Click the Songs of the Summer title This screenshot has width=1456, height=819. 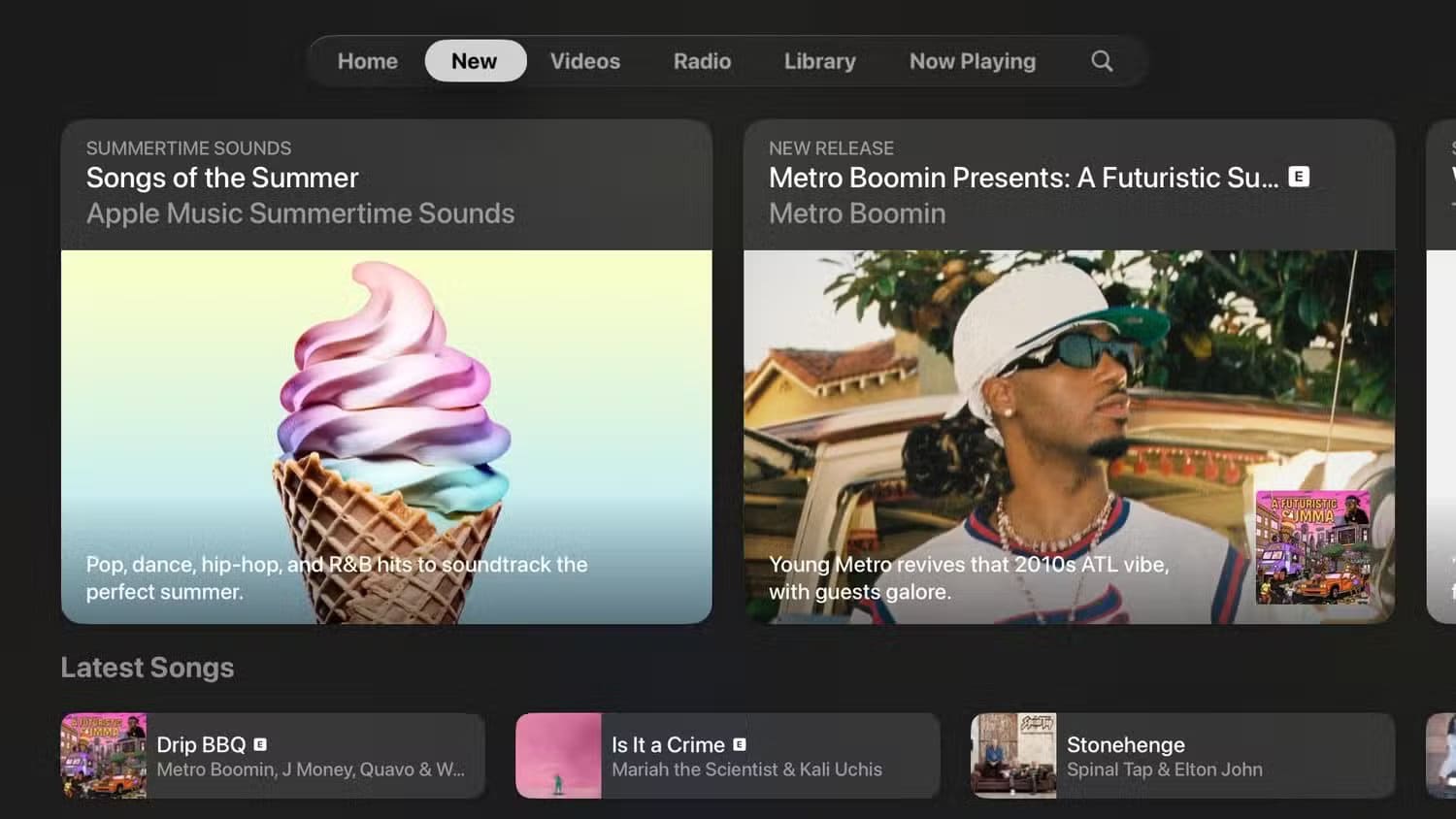click(222, 179)
